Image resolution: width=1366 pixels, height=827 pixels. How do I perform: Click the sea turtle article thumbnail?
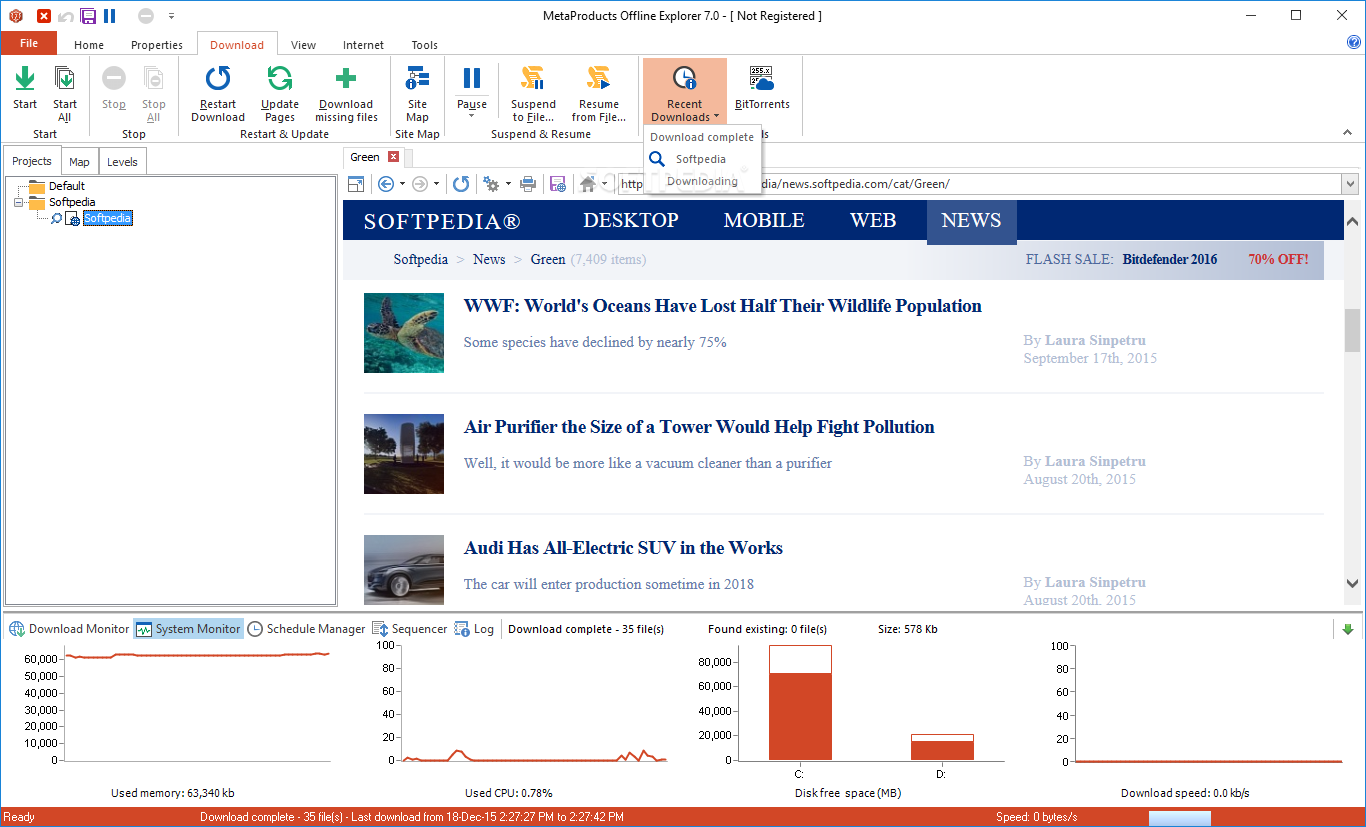pyautogui.click(x=404, y=333)
